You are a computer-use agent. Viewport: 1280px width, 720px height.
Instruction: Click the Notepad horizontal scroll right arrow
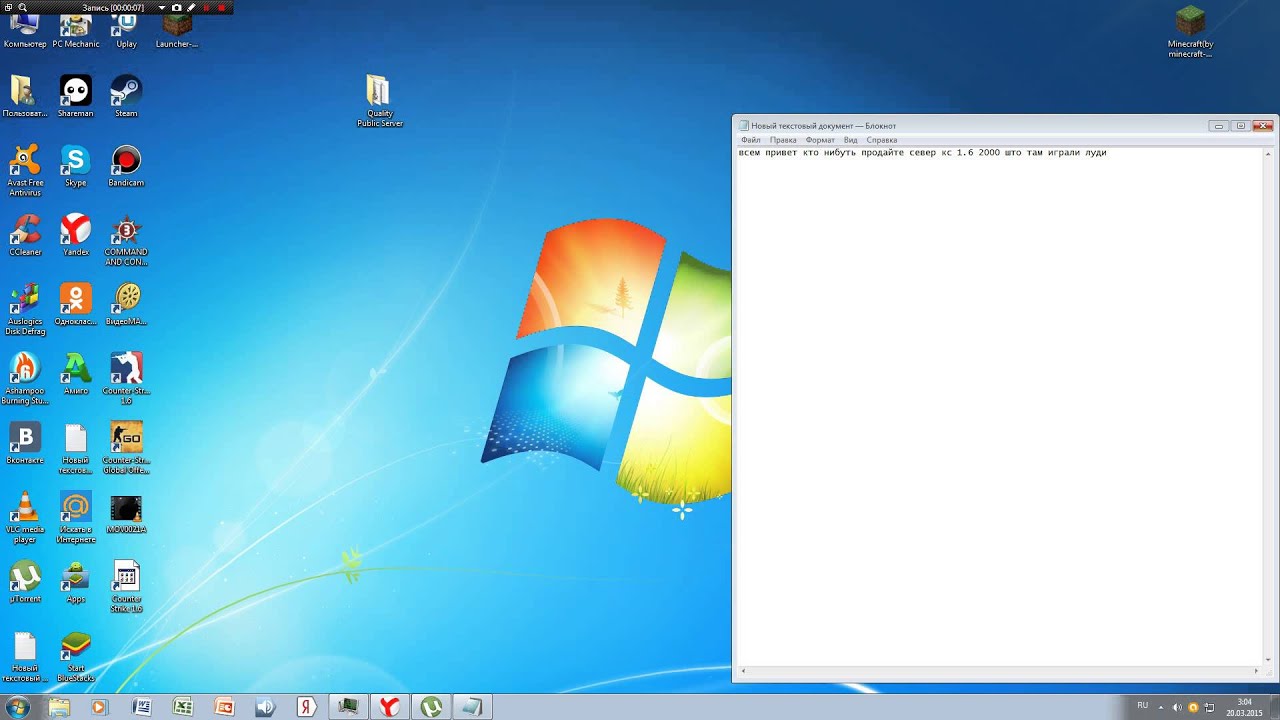[x=1257, y=670]
